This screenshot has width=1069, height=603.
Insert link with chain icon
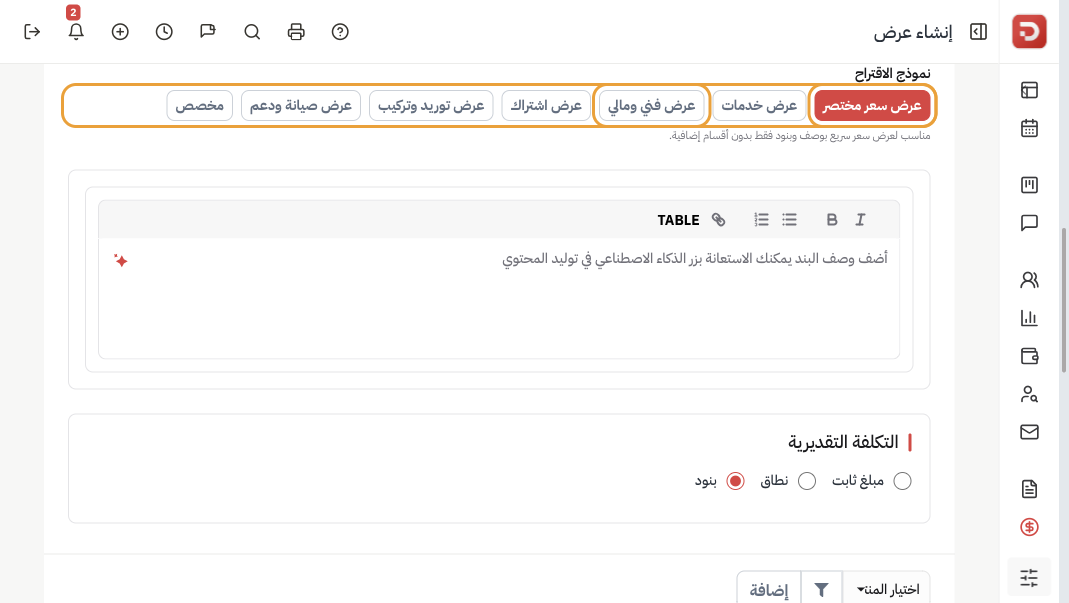point(719,220)
